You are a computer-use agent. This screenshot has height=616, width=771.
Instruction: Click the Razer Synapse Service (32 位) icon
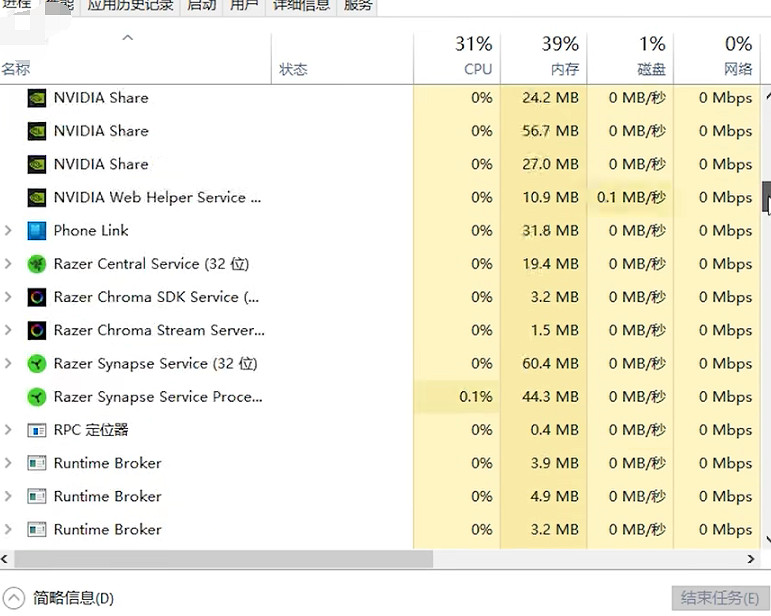pyautogui.click(x=37, y=364)
